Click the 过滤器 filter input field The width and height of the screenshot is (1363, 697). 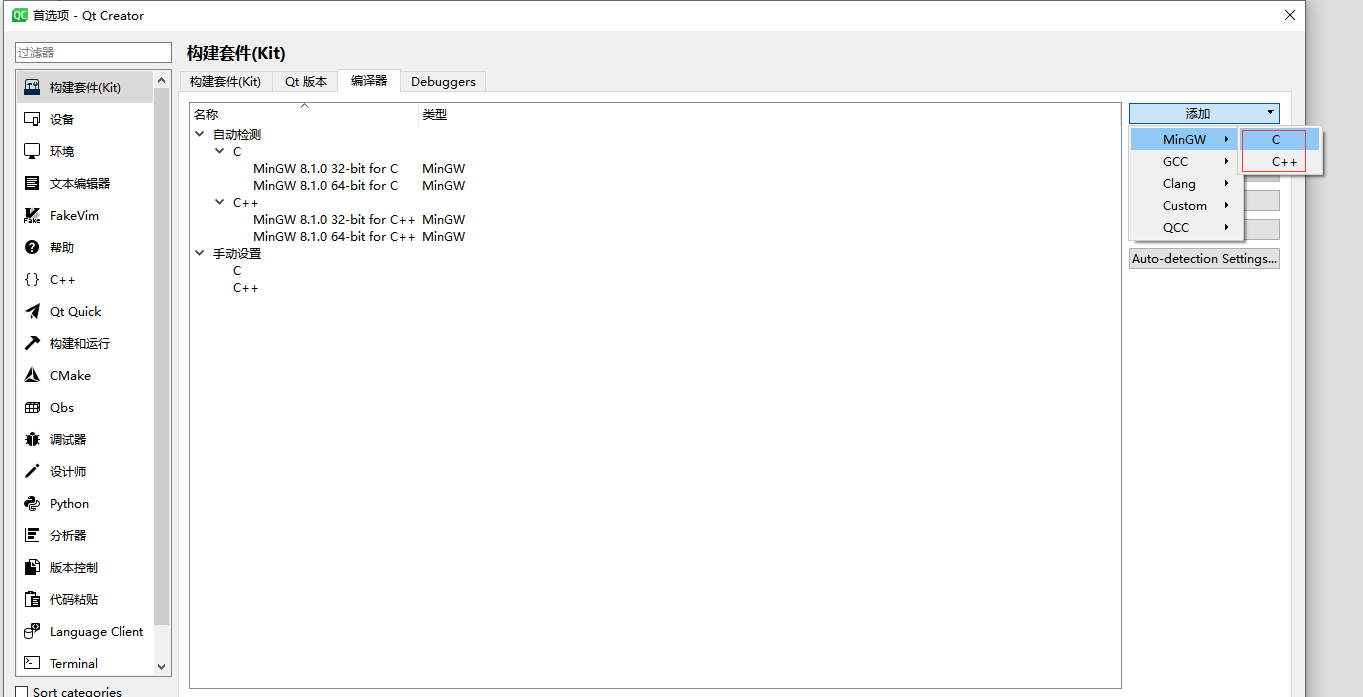point(94,52)
